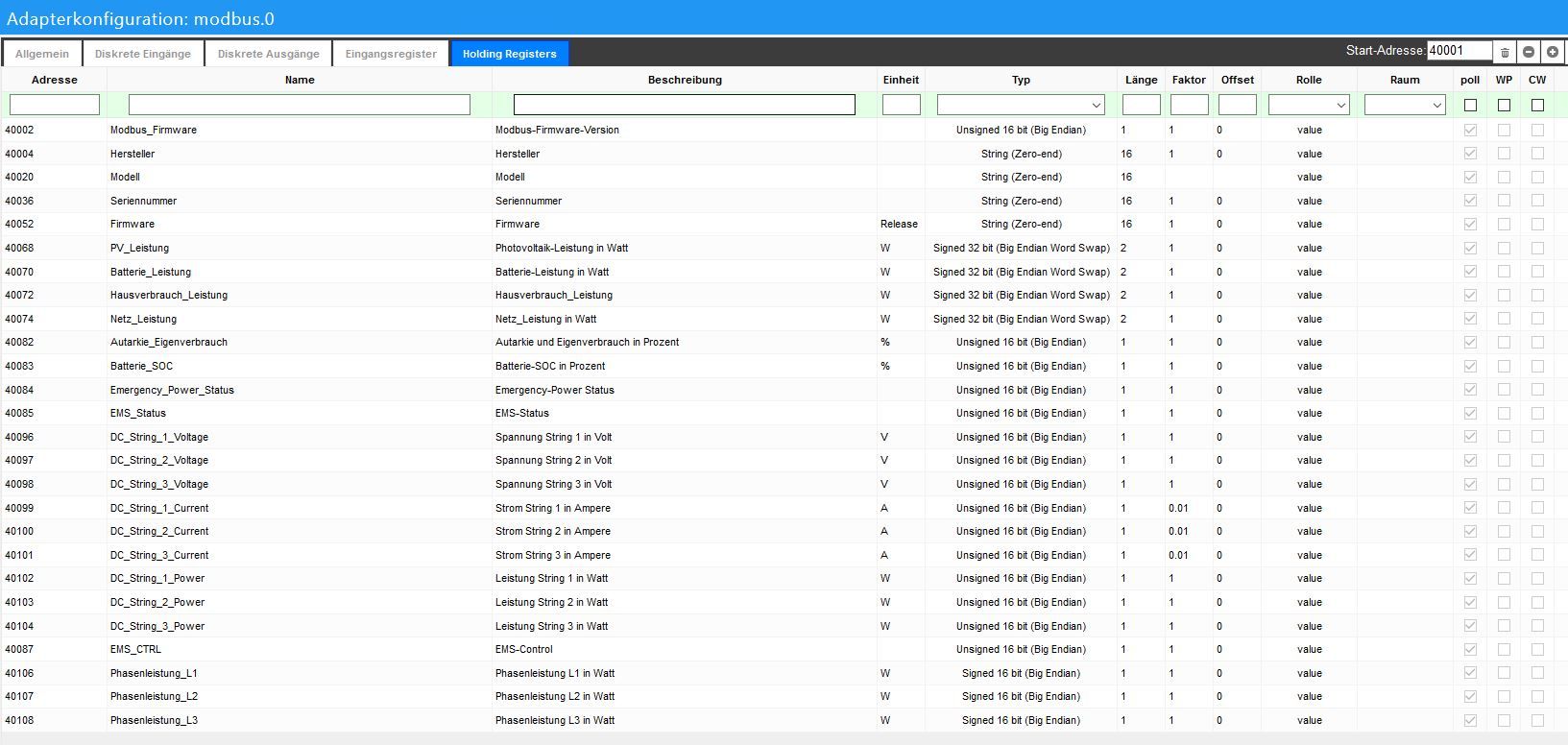Viewport: 1568px width, 745px height.
Task: Click Rolle value for Phasenleistung_L3 row
Action: pyautogui.click(x=1310, y=720)
